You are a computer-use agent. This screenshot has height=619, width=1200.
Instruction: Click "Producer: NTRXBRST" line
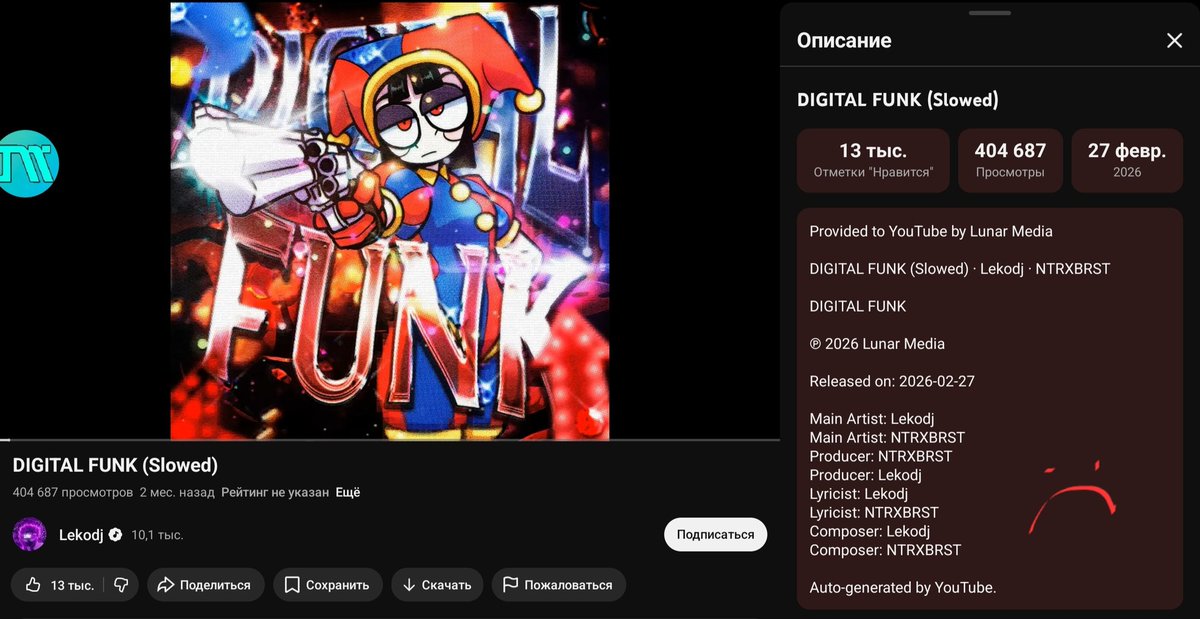pyautogui.click(x=881, y=456)
